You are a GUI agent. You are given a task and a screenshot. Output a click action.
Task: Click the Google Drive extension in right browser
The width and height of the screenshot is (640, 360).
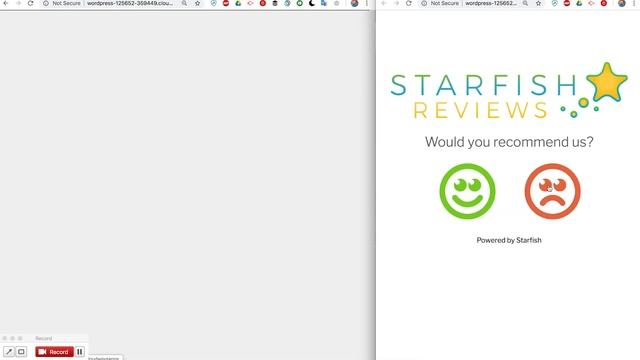tap(579, 3)
